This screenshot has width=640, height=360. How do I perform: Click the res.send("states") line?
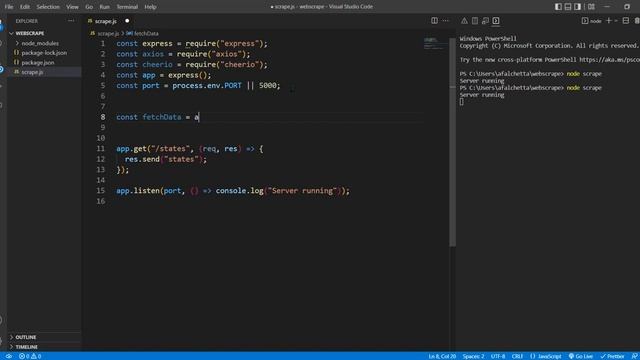click(166, 159)
